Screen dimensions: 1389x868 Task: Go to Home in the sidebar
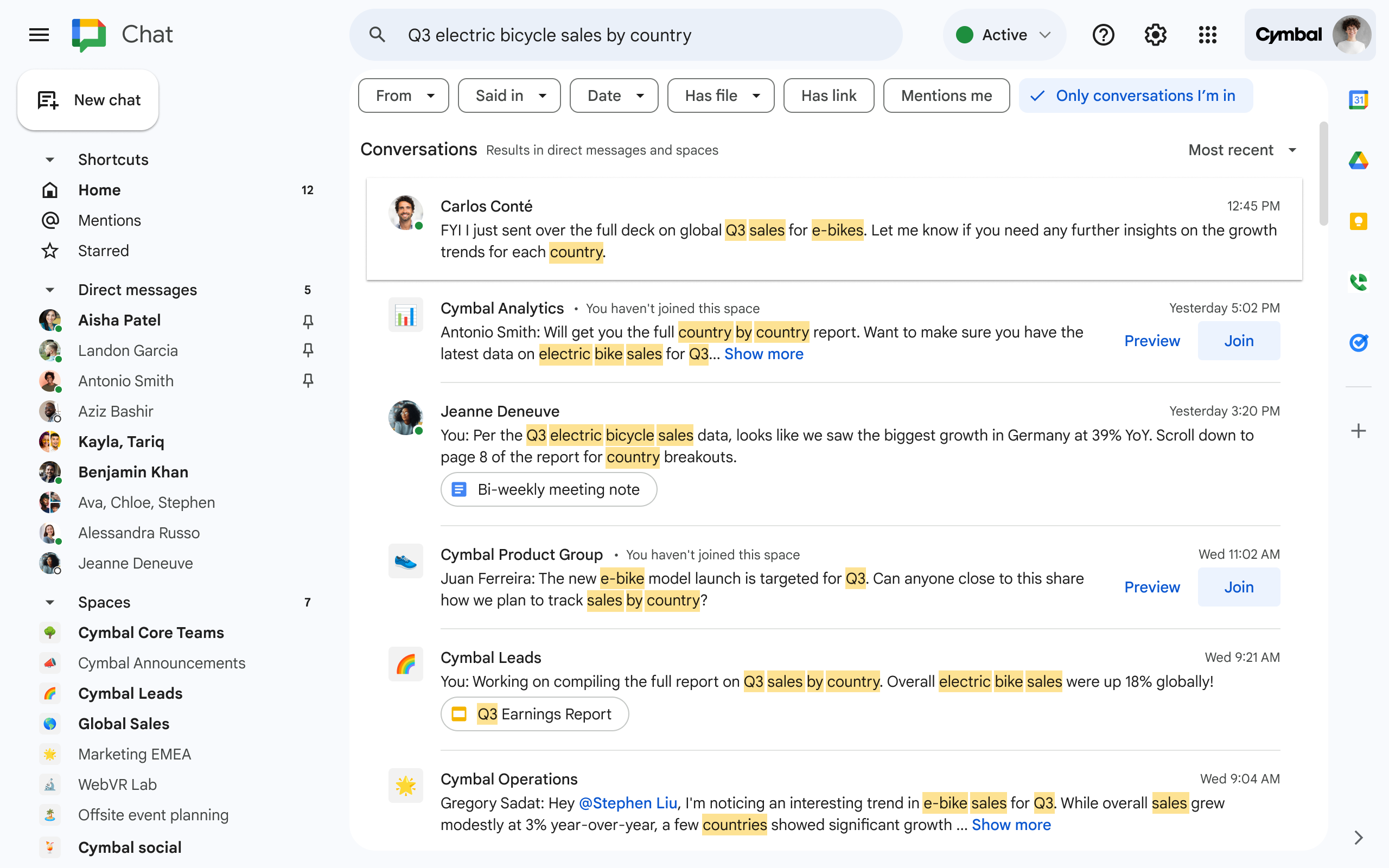99,189
